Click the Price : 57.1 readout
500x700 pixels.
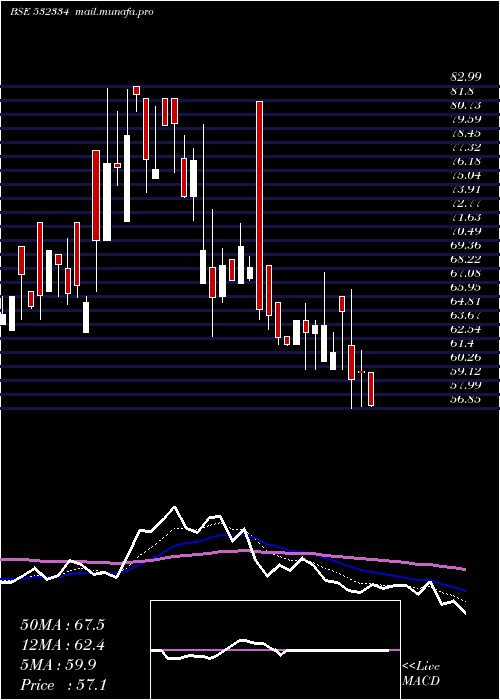click(62, 685)
